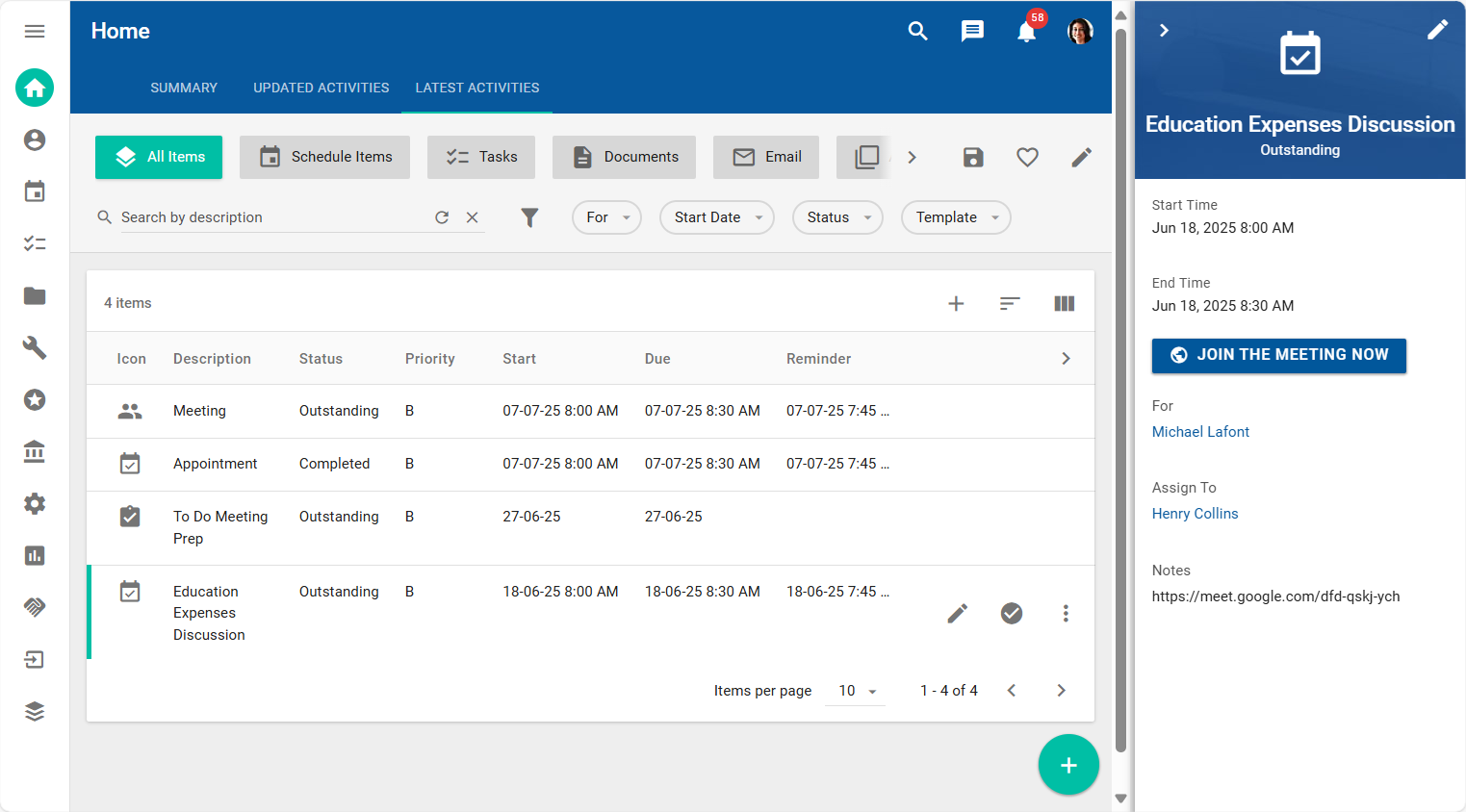
Task: Open the notifications bell icon
Action: tap(1026, 32)
